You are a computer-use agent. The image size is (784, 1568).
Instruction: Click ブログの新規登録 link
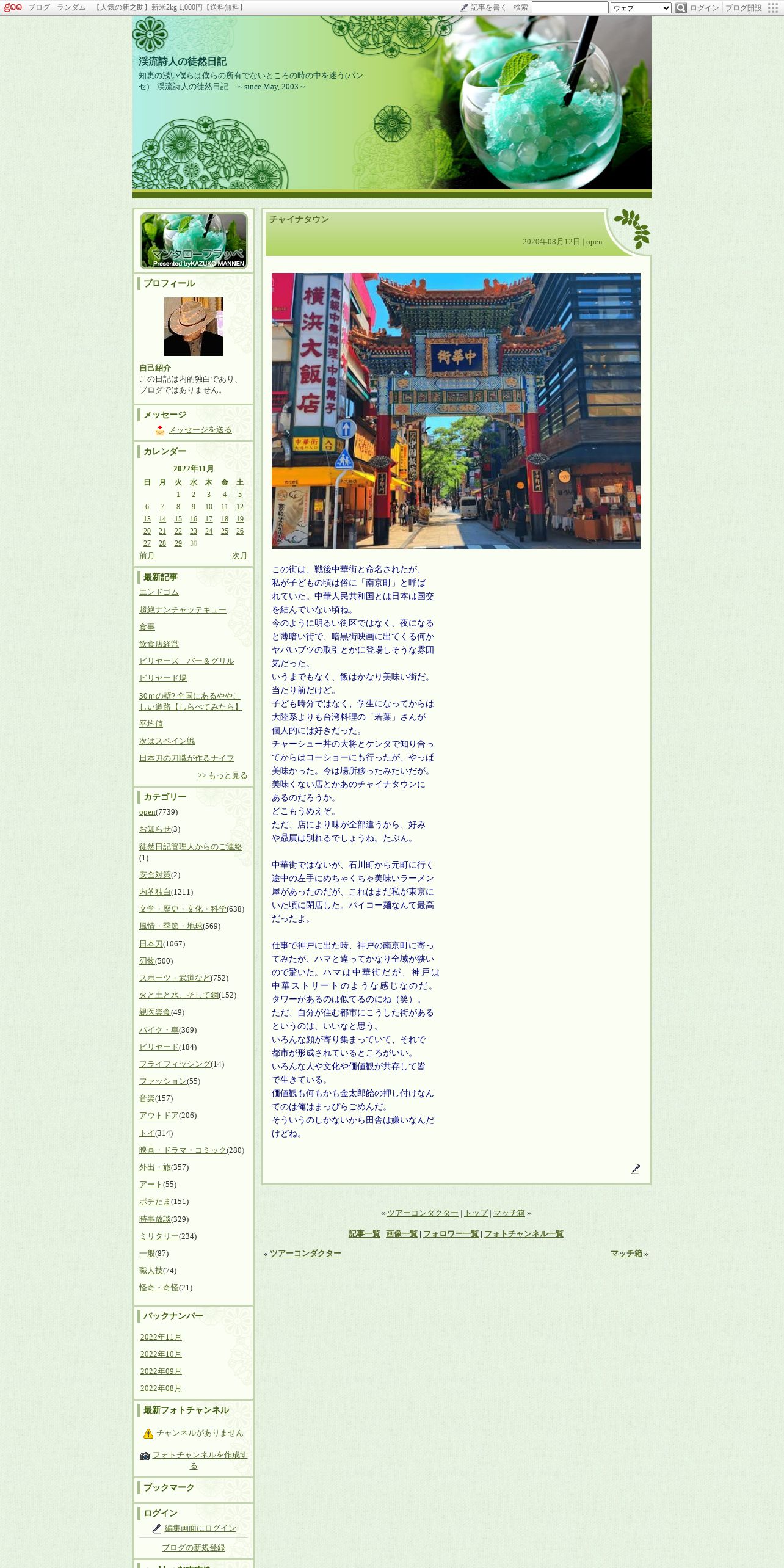194,1548
